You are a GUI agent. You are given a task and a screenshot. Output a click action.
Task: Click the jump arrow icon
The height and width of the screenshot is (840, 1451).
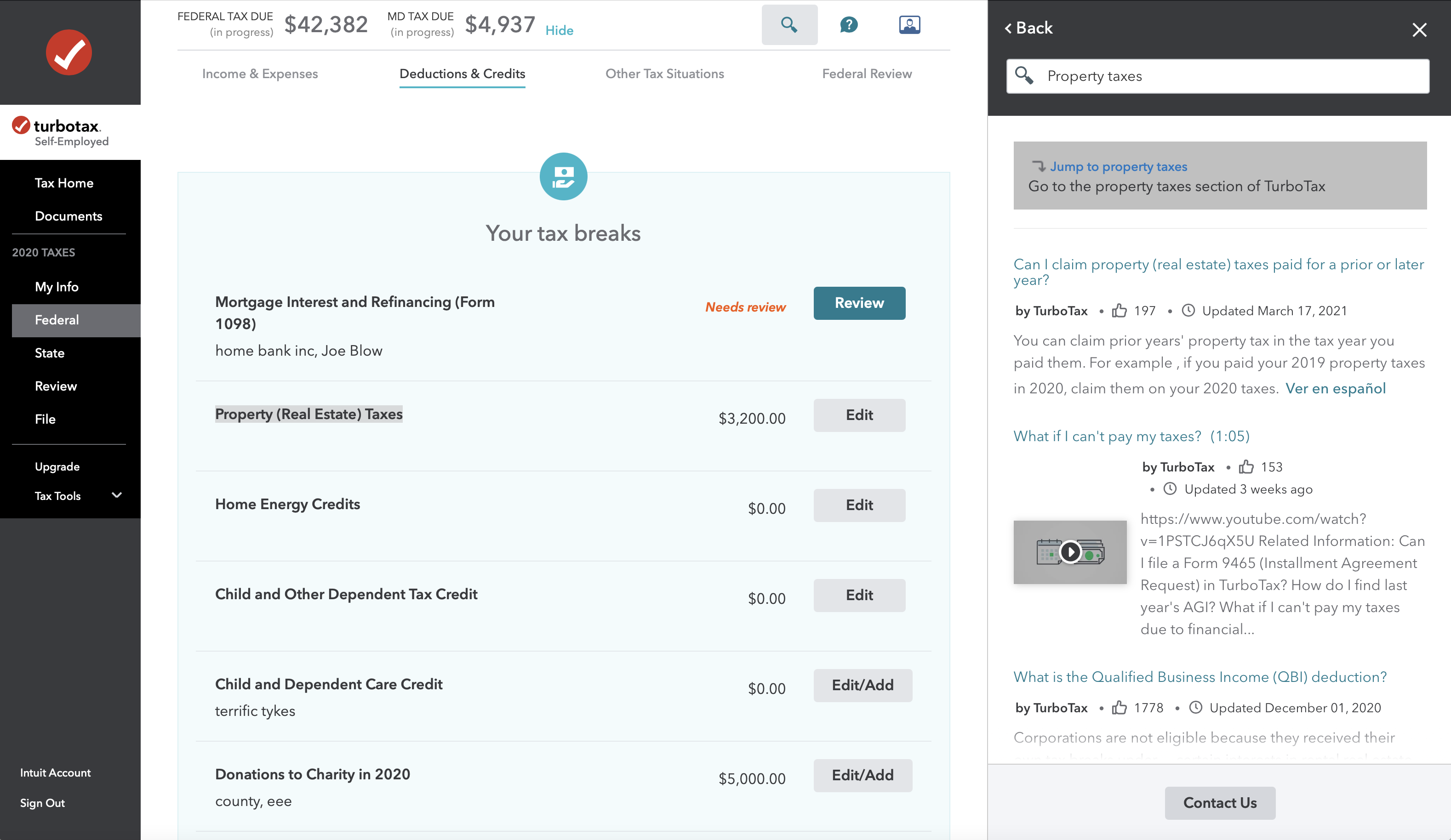click(x=1038, y=166)
